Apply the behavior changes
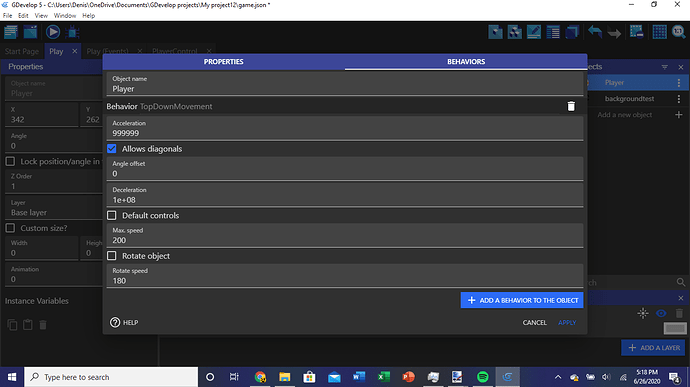This screenshot has width=690, height=387. point(567,322)
